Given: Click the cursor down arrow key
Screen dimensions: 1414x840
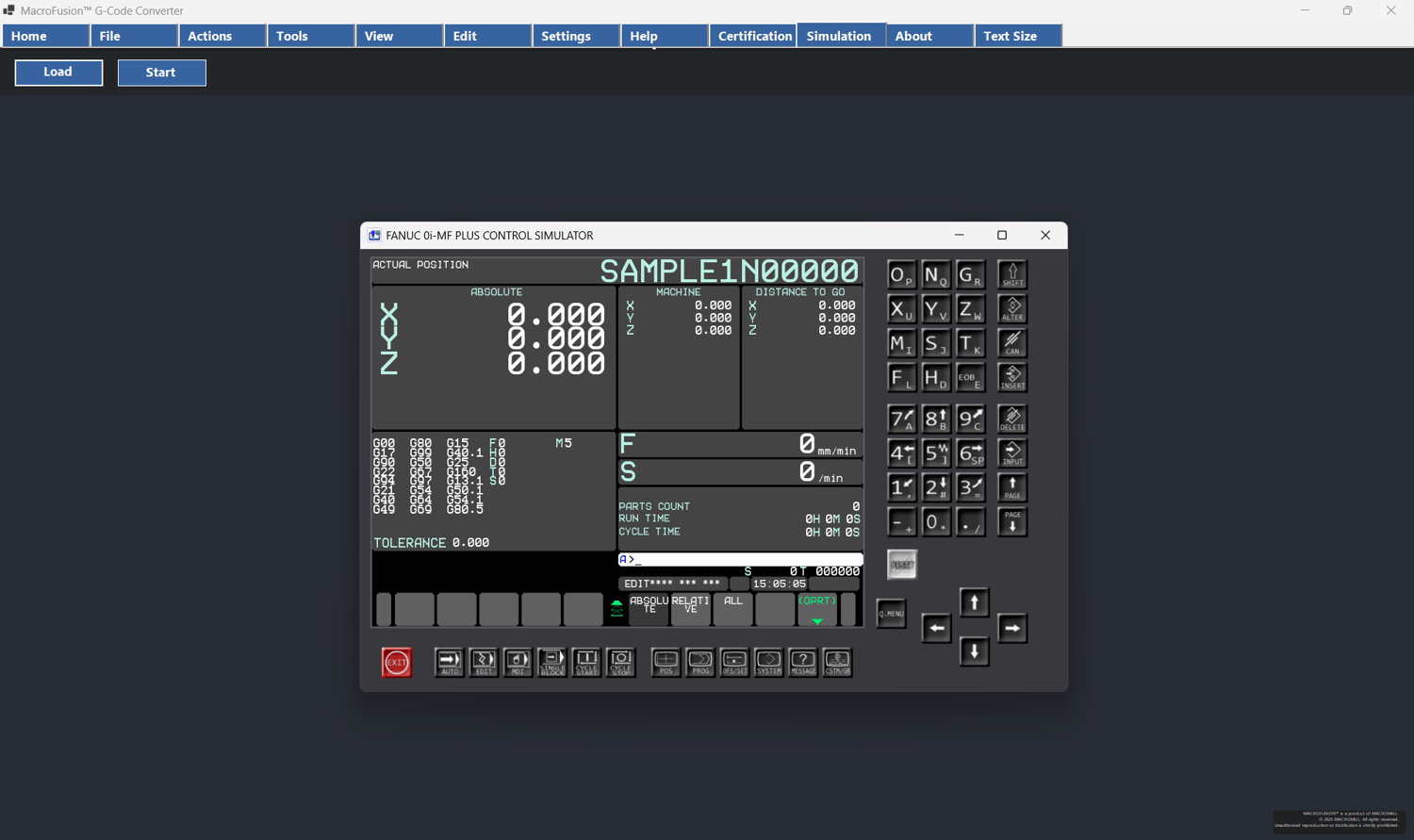Looking at the screenshot, I should [x=975, y=651].
